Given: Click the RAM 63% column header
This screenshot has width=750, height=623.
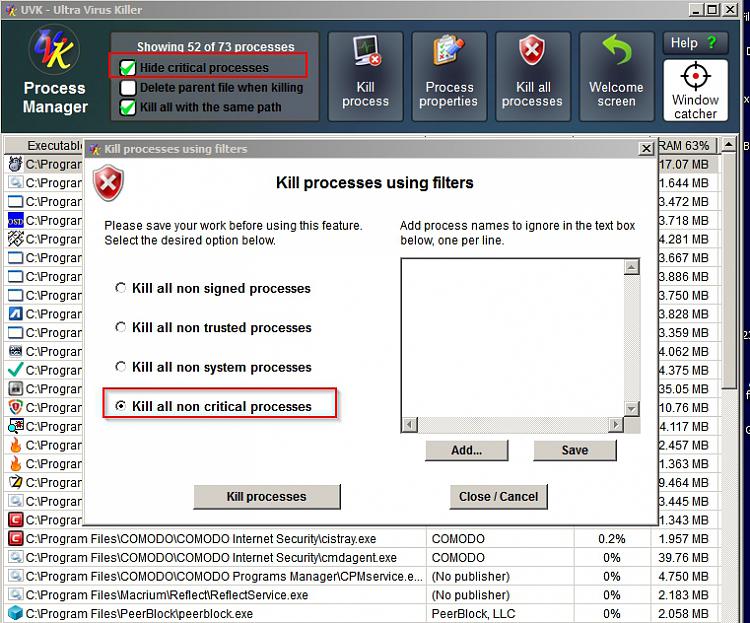Looking at the screenshot, I should pos(687,145).
